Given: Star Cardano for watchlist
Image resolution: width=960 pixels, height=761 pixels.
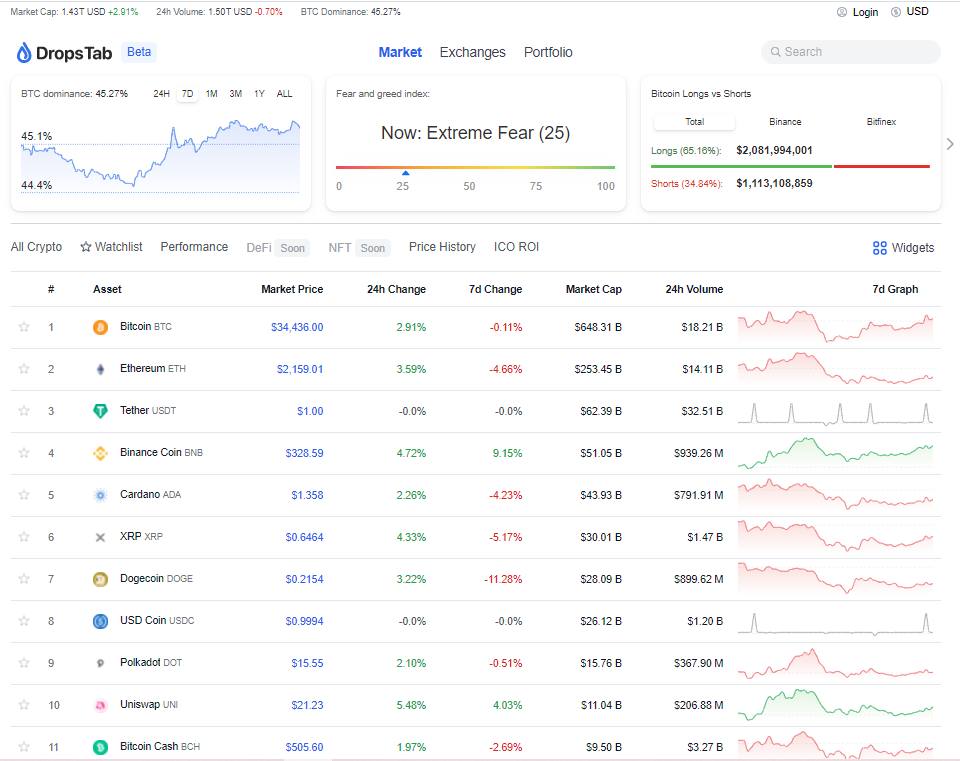Looking at the screenshot, I should pos(24,495).
